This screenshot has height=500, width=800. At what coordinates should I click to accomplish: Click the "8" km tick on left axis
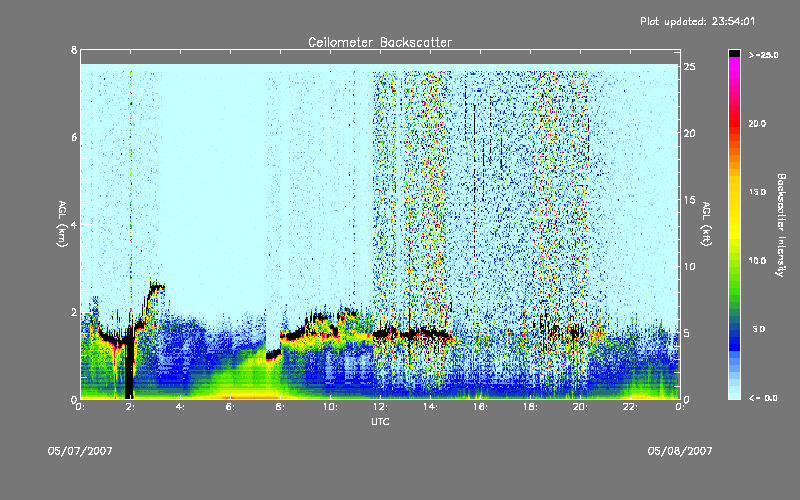(x=74, y=50)
